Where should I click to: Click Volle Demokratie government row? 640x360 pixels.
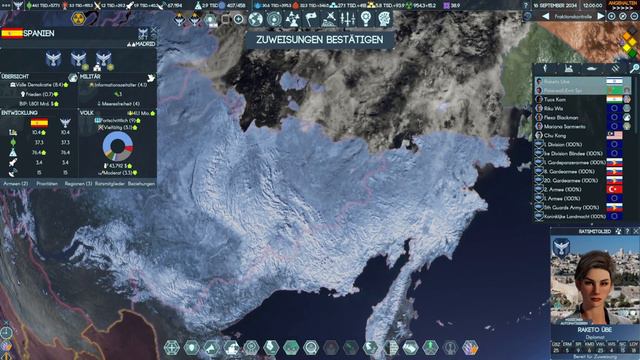(x=39, y=85)
